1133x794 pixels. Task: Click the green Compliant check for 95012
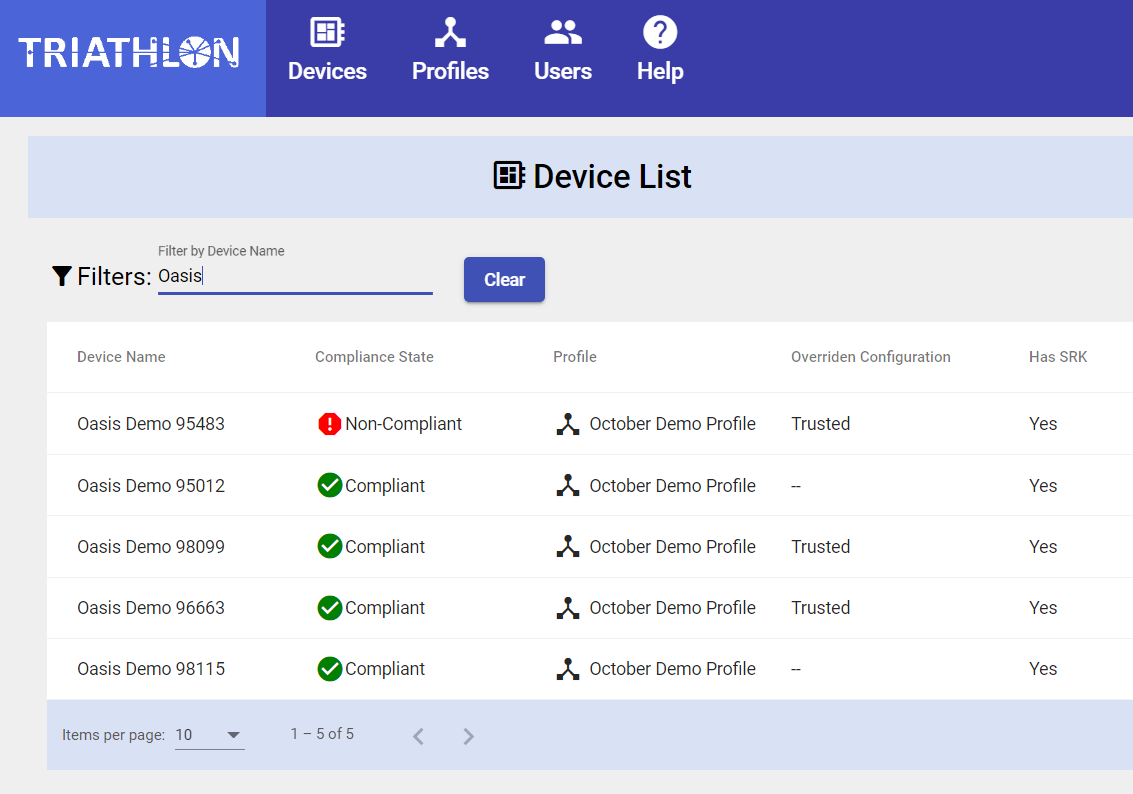pyautogui.click(x=329, y=486)
